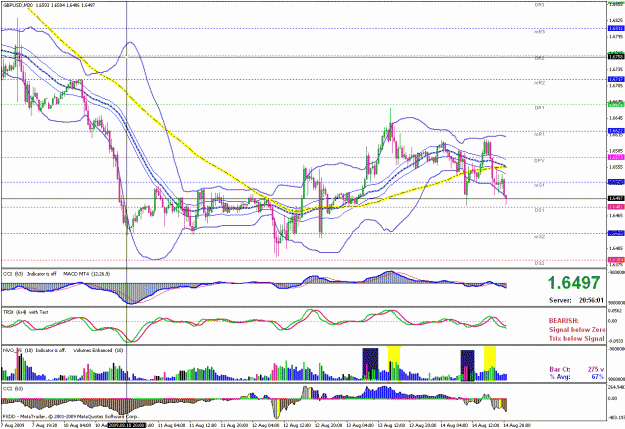The width and height of the screenshot is (625, 429).
Task: Click the '13 Aug 12:00' time axis label
Action: click(x=389, y=426)
